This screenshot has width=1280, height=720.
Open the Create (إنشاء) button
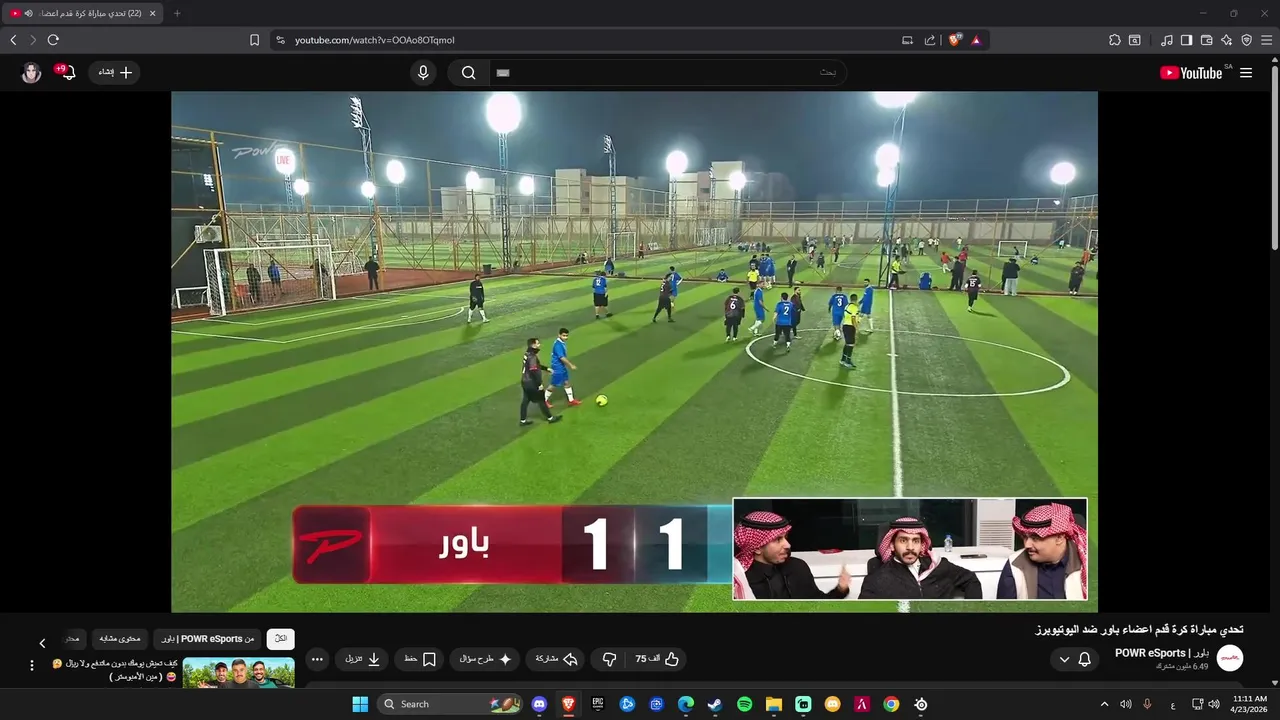click(x=115, y=72)
